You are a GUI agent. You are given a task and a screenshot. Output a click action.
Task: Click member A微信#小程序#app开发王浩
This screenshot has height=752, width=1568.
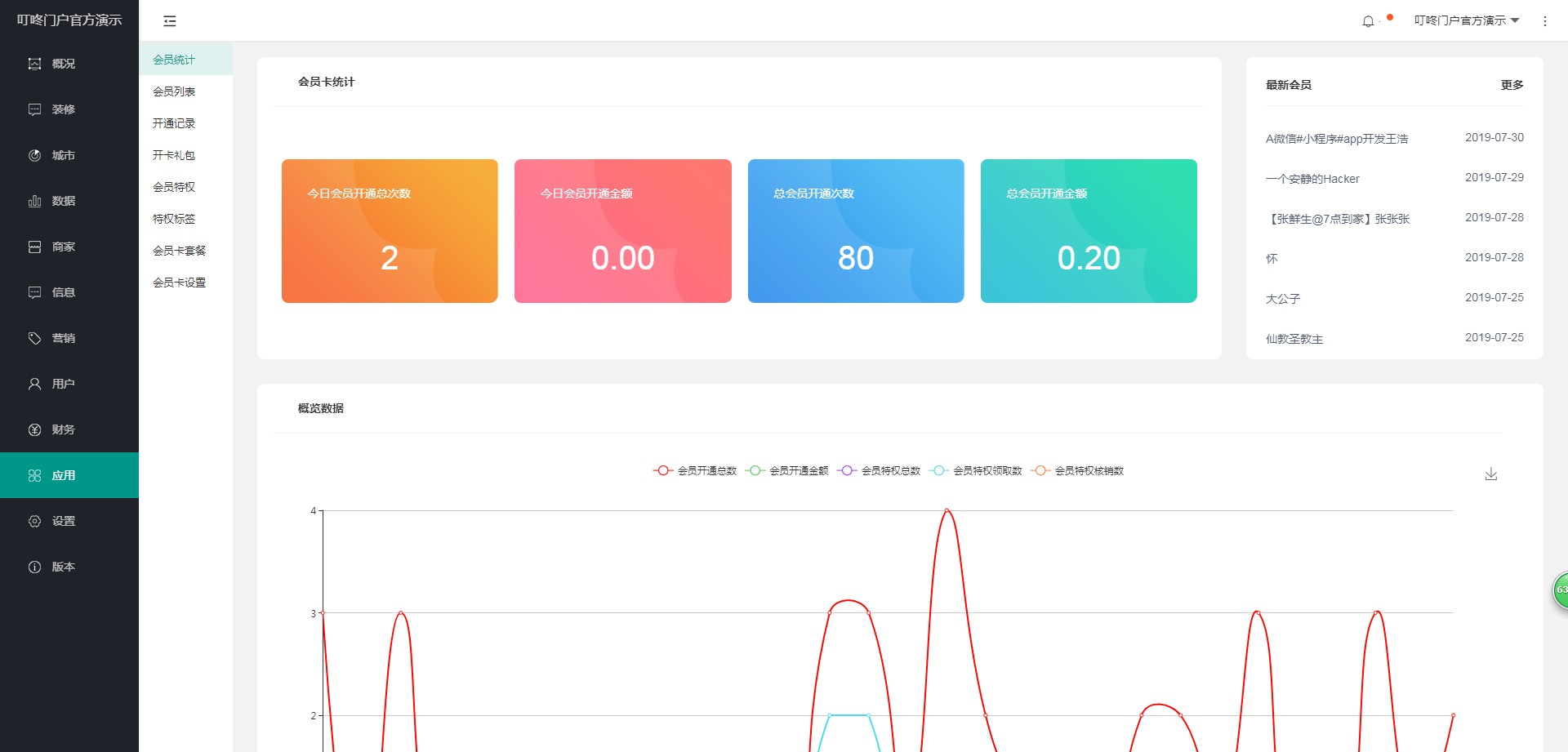pos(1337,139)
